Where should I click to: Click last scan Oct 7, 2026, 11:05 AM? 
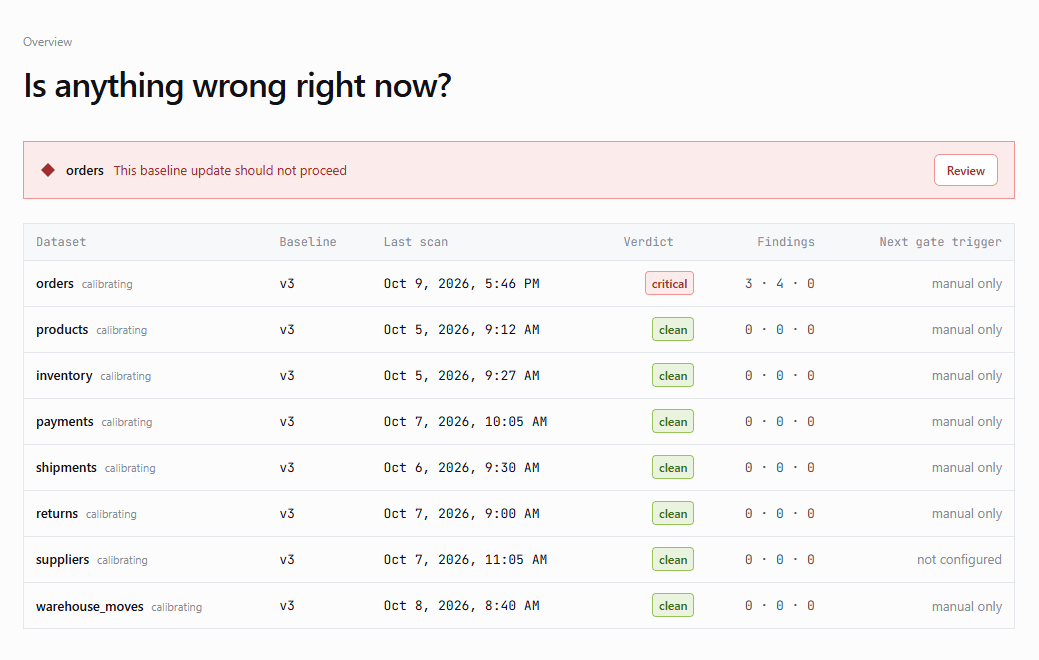(x=465, y=560)
